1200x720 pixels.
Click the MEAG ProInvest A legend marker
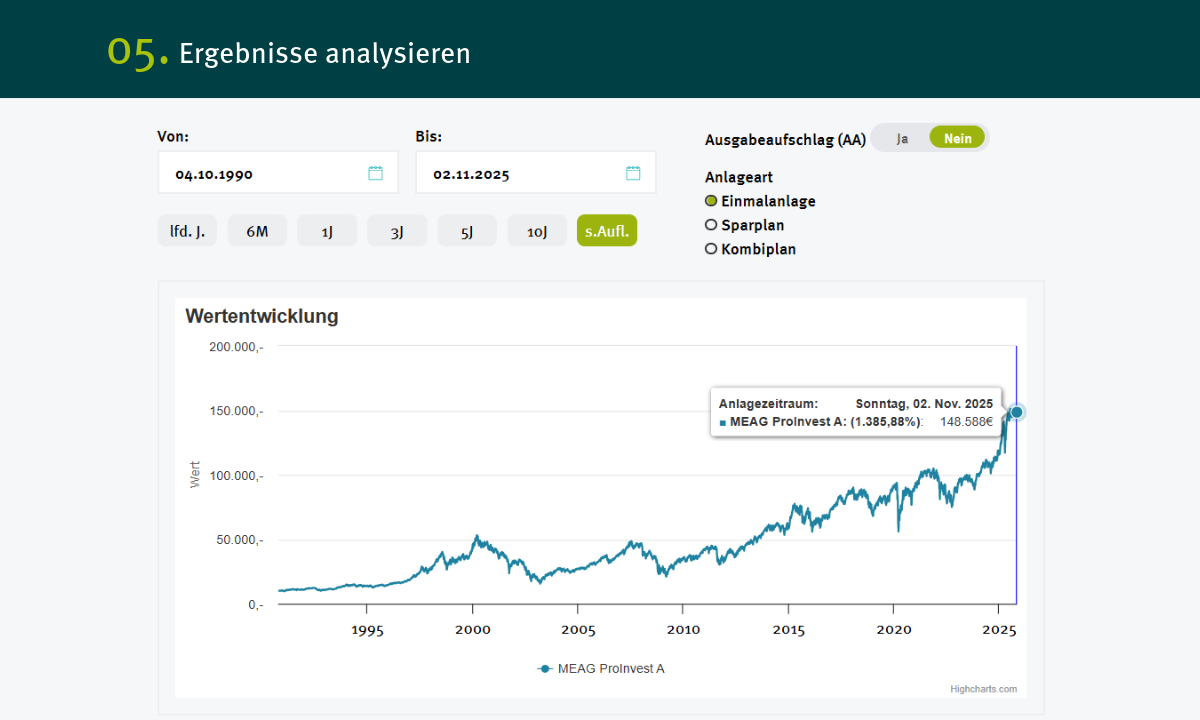[x=545, y=669]
